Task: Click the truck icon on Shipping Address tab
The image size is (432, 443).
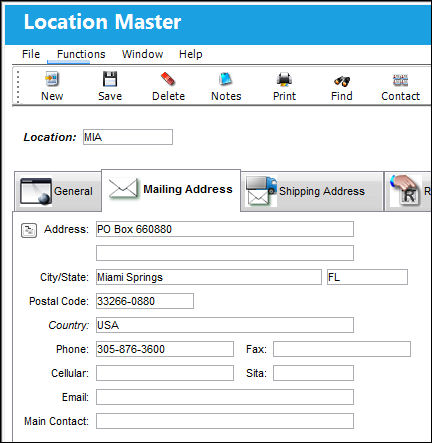Action: (x=261, y=190)
